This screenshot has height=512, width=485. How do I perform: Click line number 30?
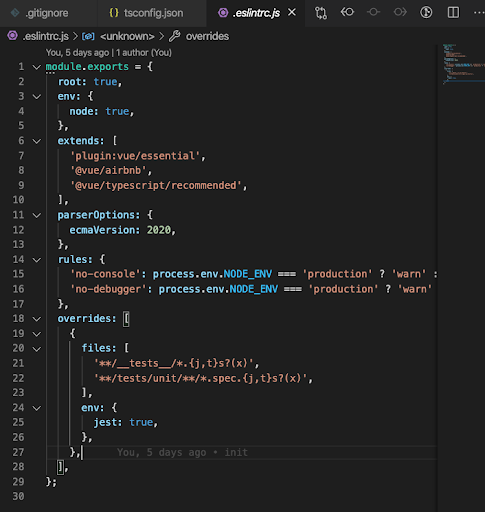click(18, 496)
